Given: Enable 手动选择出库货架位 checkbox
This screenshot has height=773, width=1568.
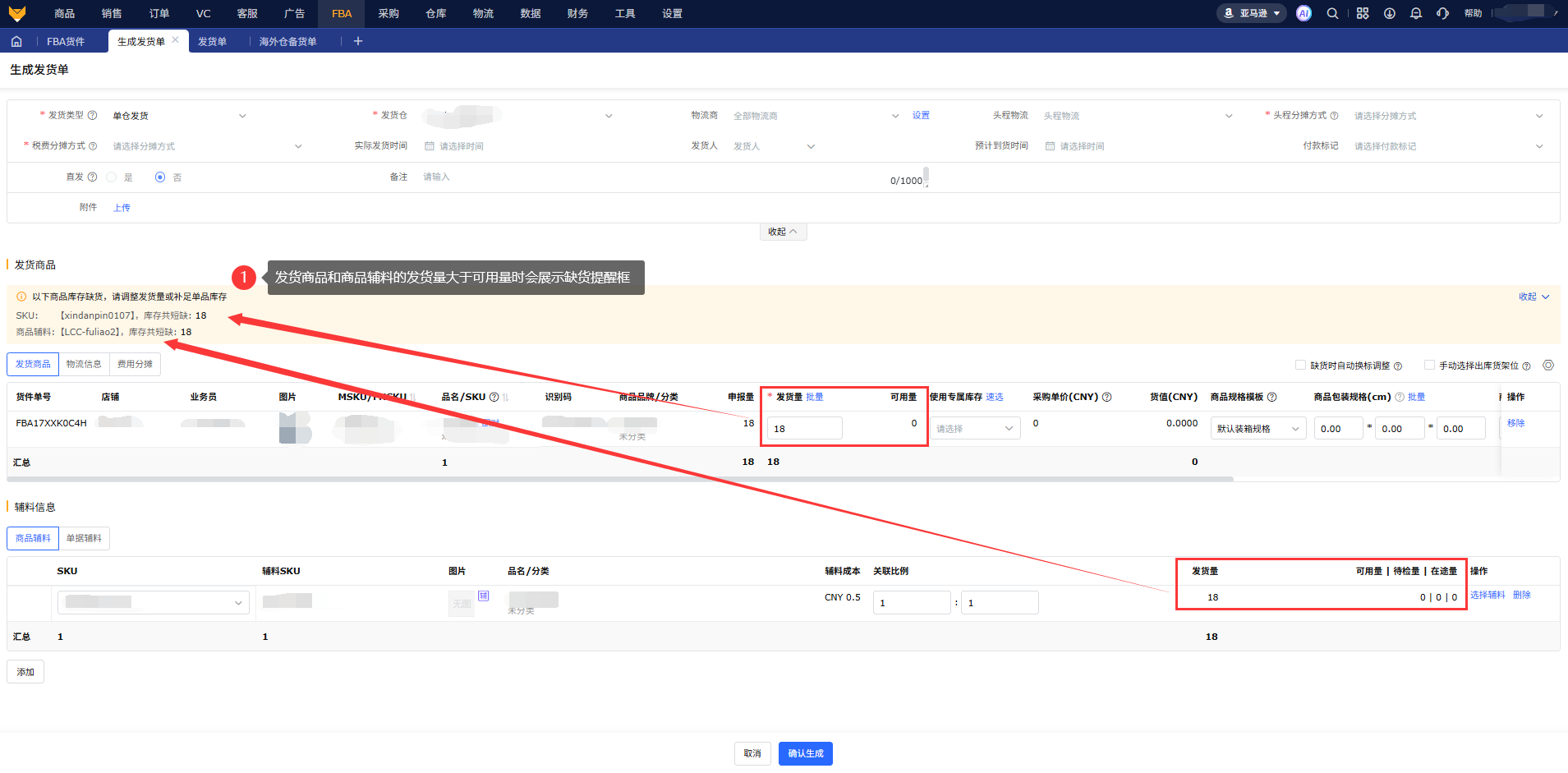Looking at the screenshot, I should click(x=1429, y=365).
